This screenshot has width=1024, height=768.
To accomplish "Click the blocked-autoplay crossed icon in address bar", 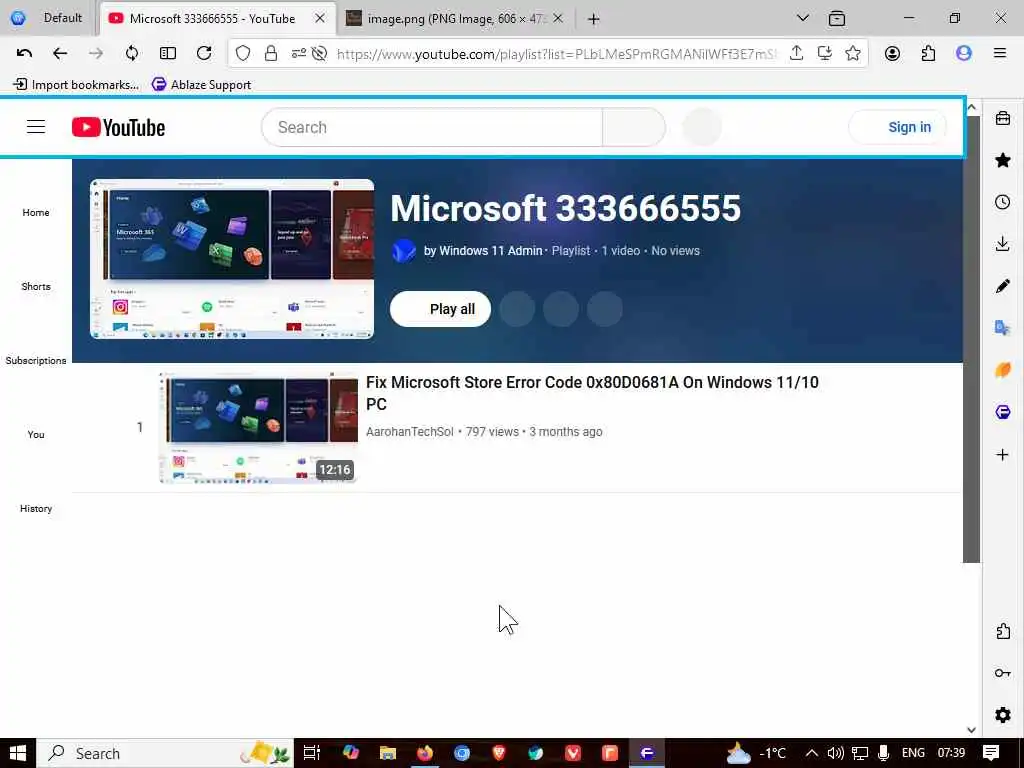I will tap(319, 54).
